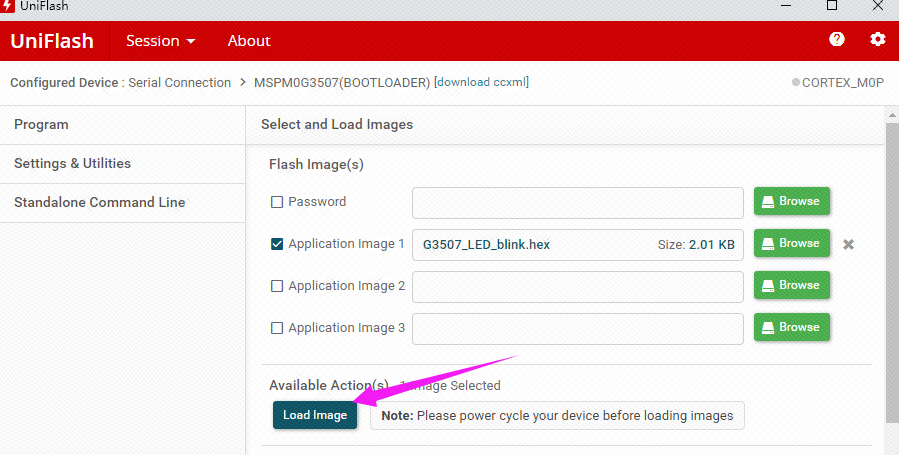899x455 pixels.
Task: Click the UniFlash home logo text
Action: (52, 41)
